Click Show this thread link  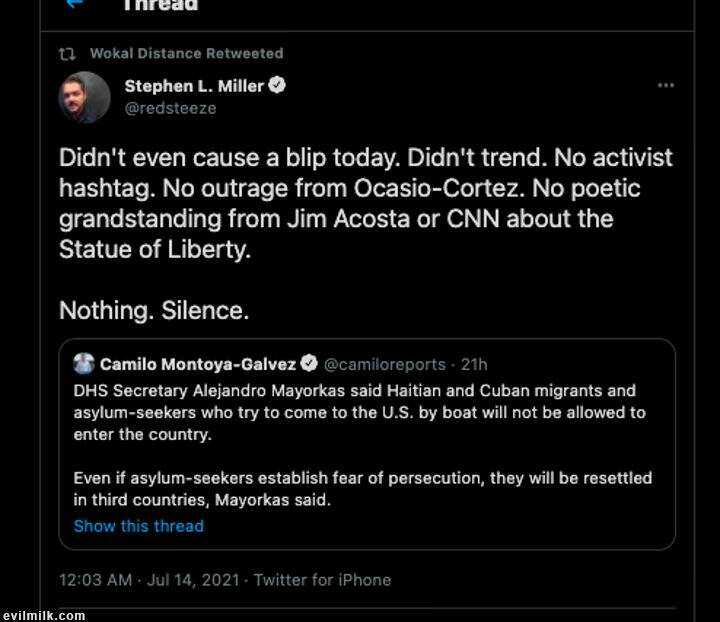click(x=138, y=526)
